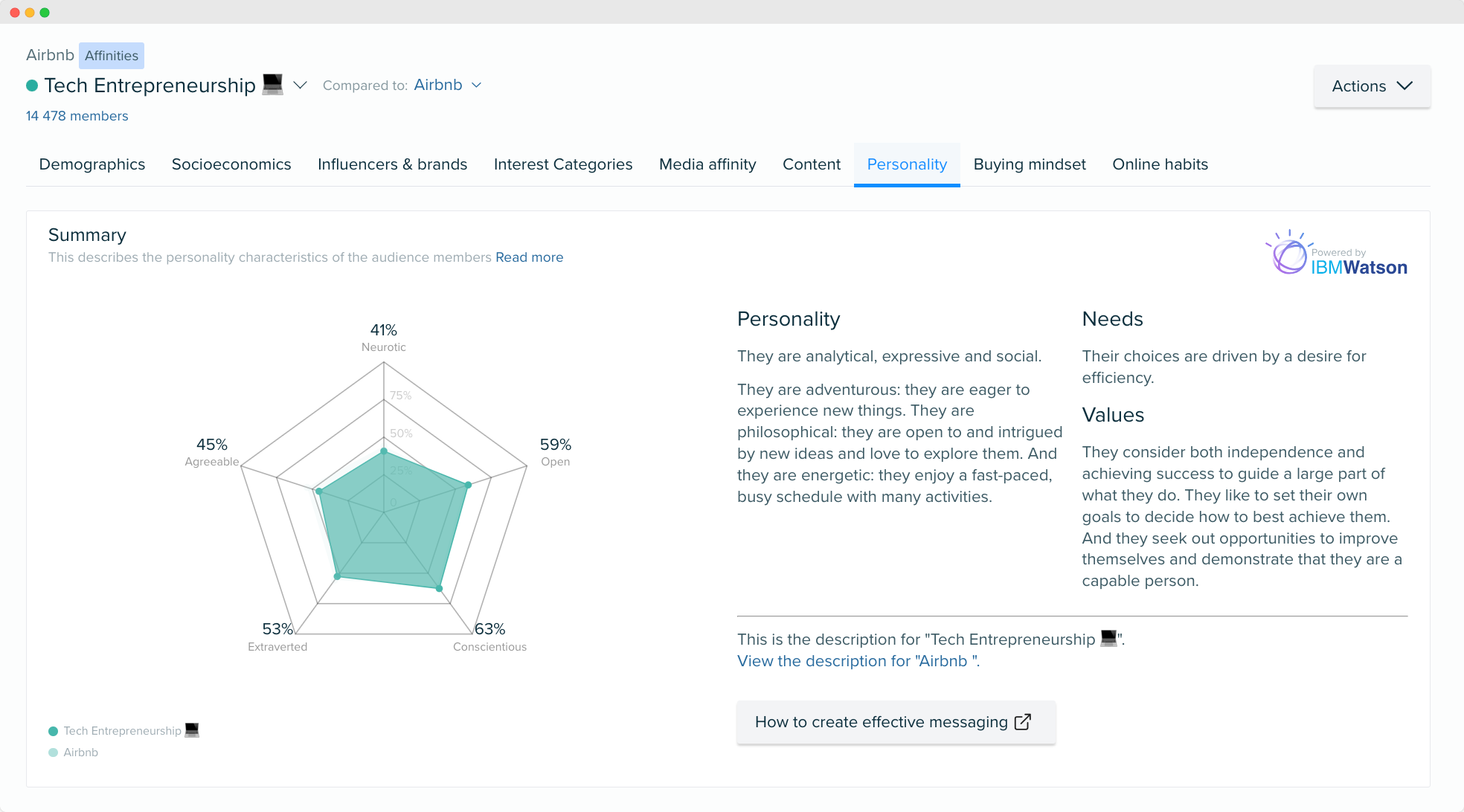This screenshot has width=1464, height=812.
Task: Click the Demographics tab
Action: [x=91, y=164]
